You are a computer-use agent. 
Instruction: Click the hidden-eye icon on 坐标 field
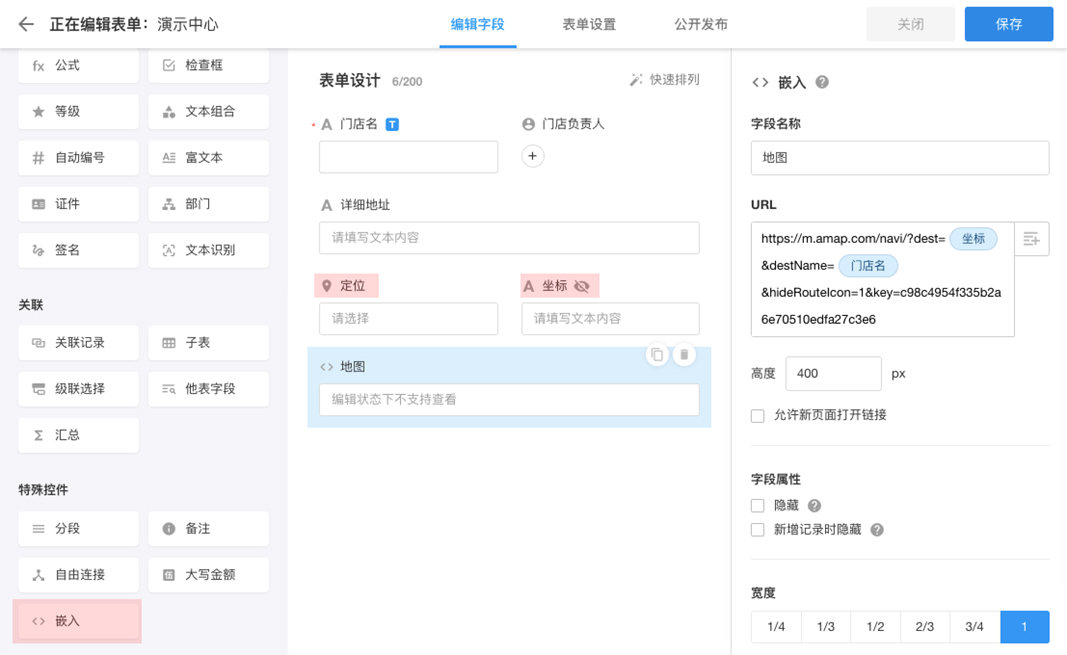click(582, 286)
